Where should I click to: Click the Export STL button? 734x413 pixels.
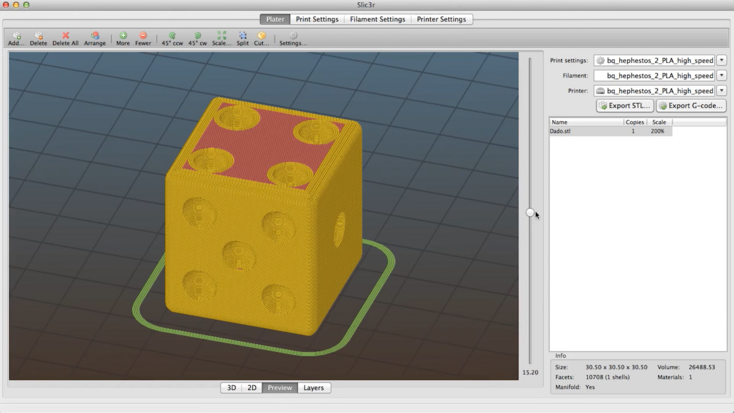(x=625, y=106)
